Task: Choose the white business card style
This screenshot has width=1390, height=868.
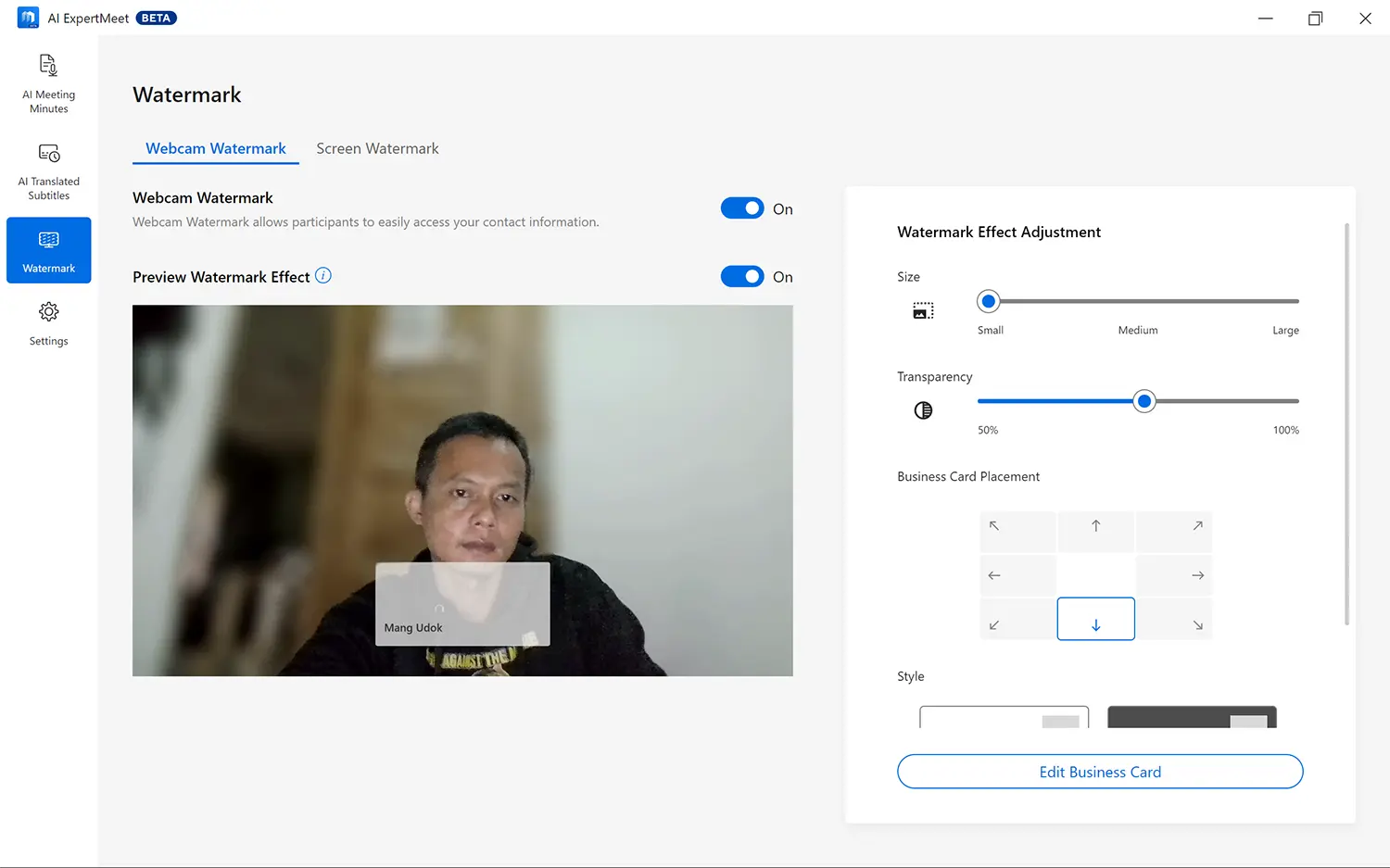Action: 1004,717
